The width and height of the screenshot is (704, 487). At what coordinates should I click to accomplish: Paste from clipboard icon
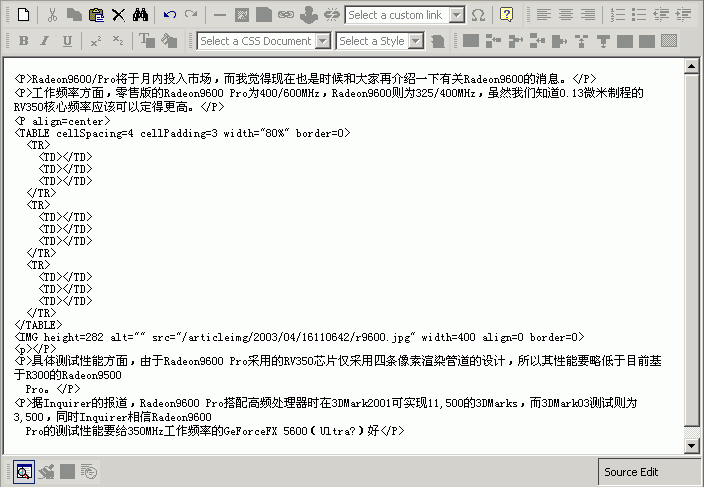tap(96, 15)
